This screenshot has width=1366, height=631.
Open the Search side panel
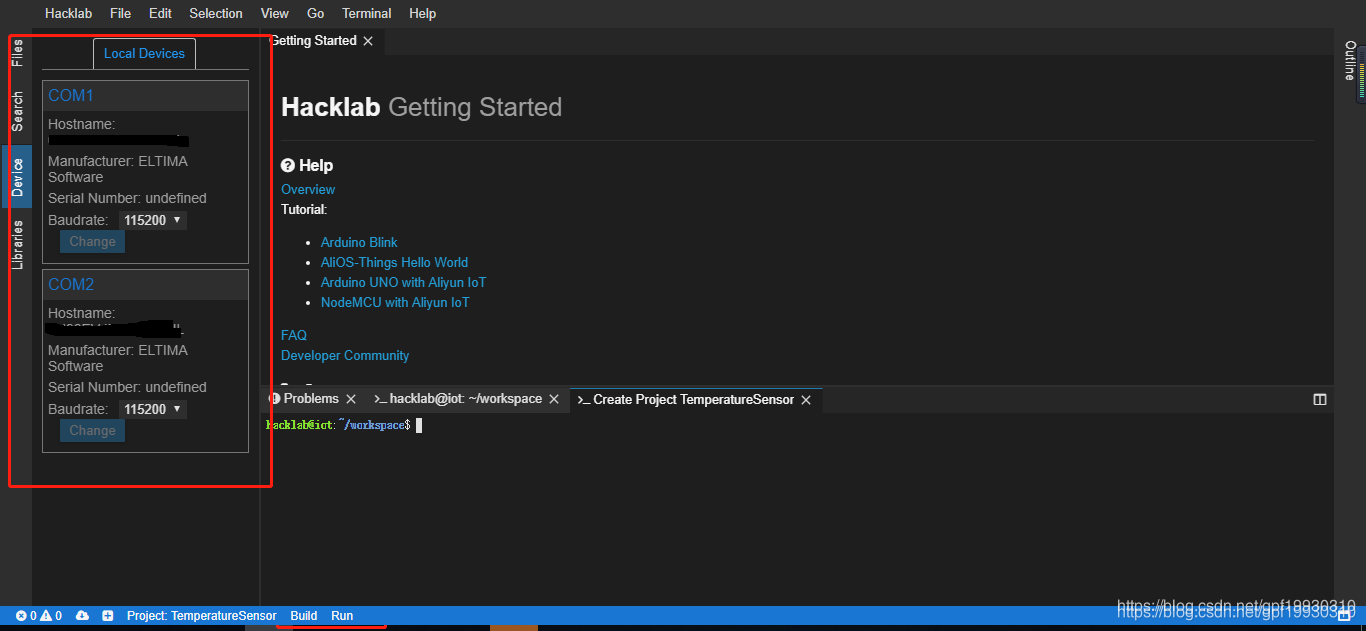(x=17, y=111)
